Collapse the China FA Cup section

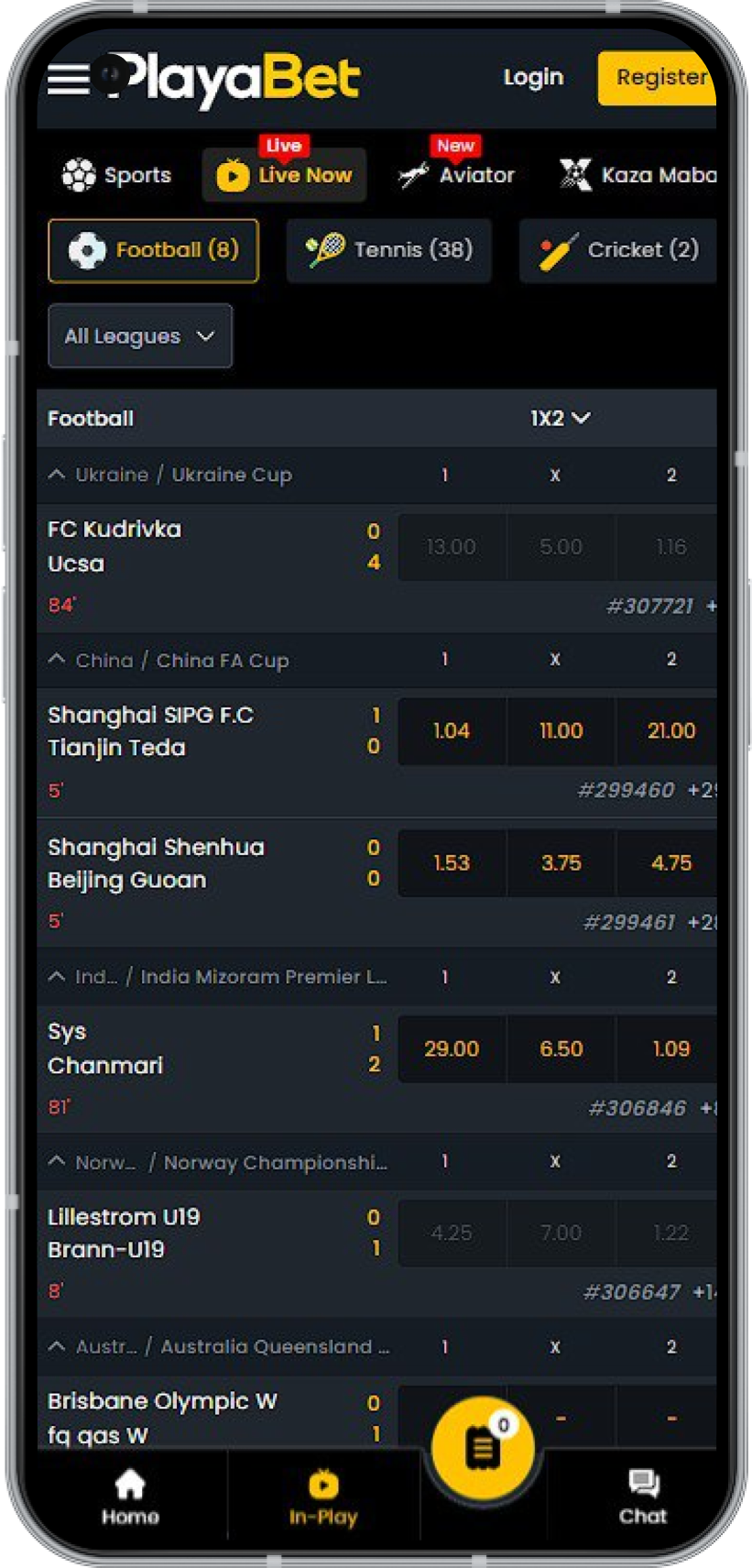(x=55, y=659)
